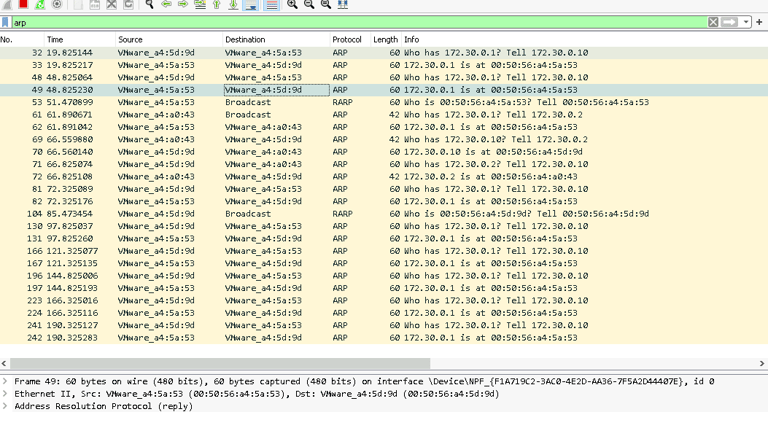Open display filter bookmarks

(5, 22)
